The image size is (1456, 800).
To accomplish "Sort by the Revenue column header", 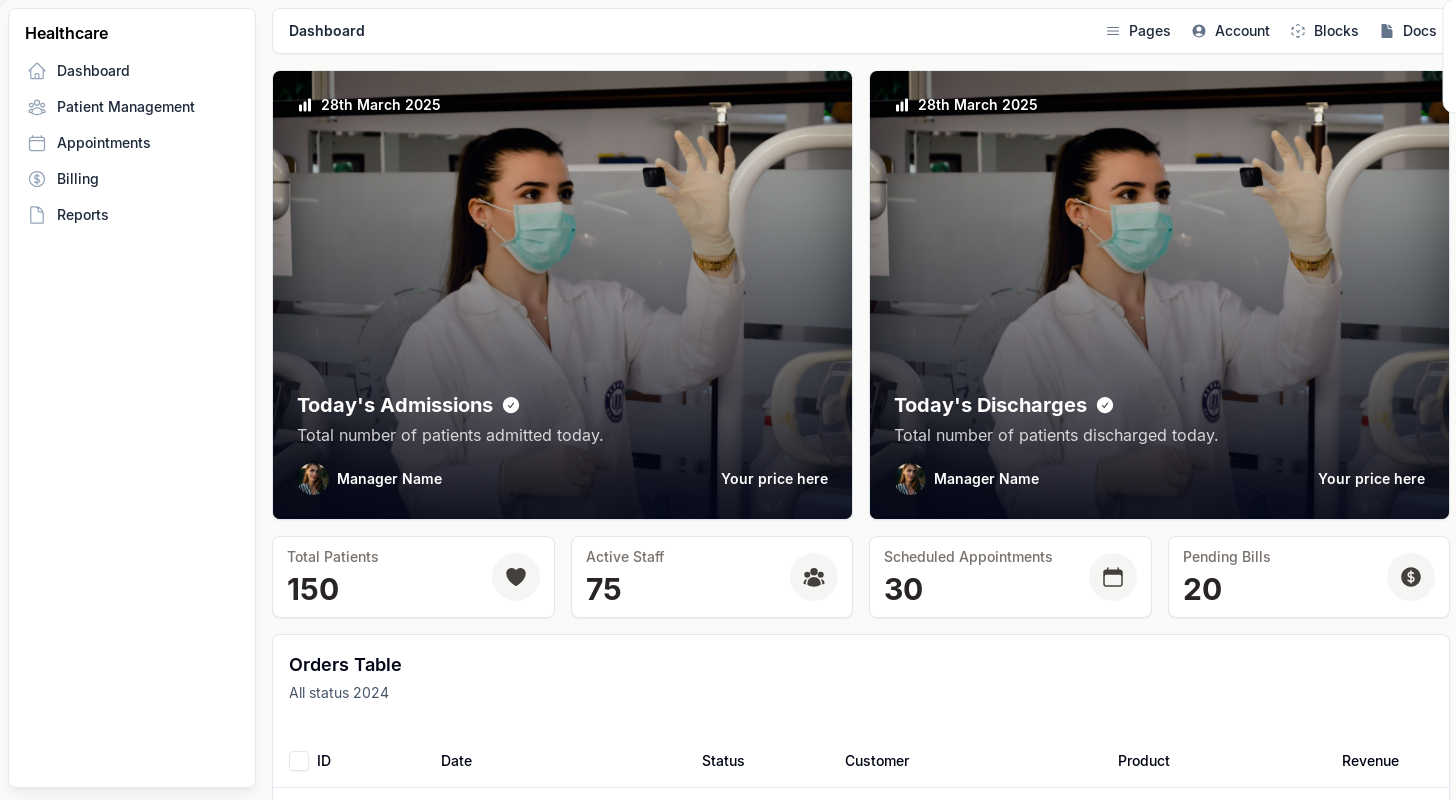I will click(x=1370, y=761).
